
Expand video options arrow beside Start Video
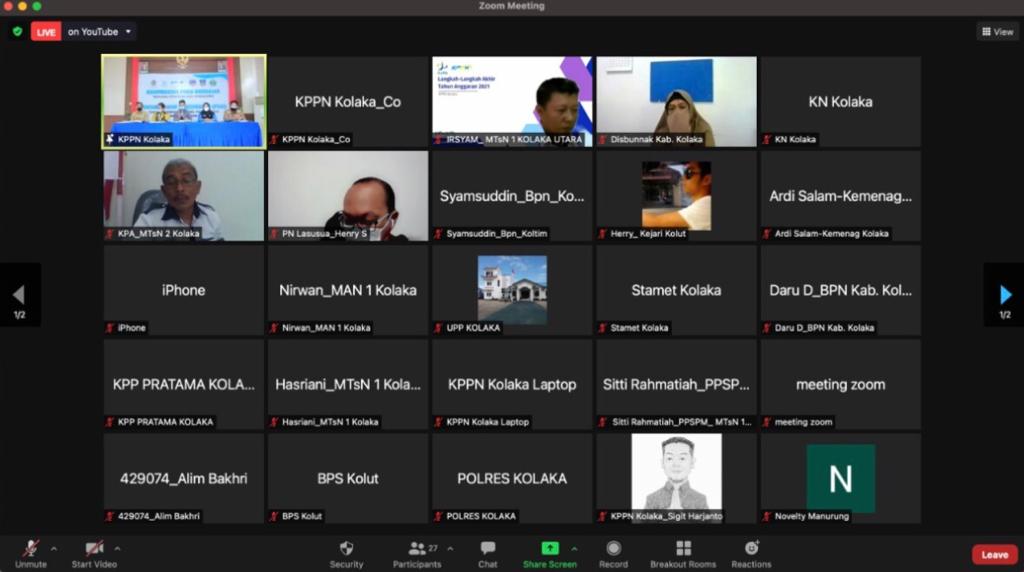117,548
